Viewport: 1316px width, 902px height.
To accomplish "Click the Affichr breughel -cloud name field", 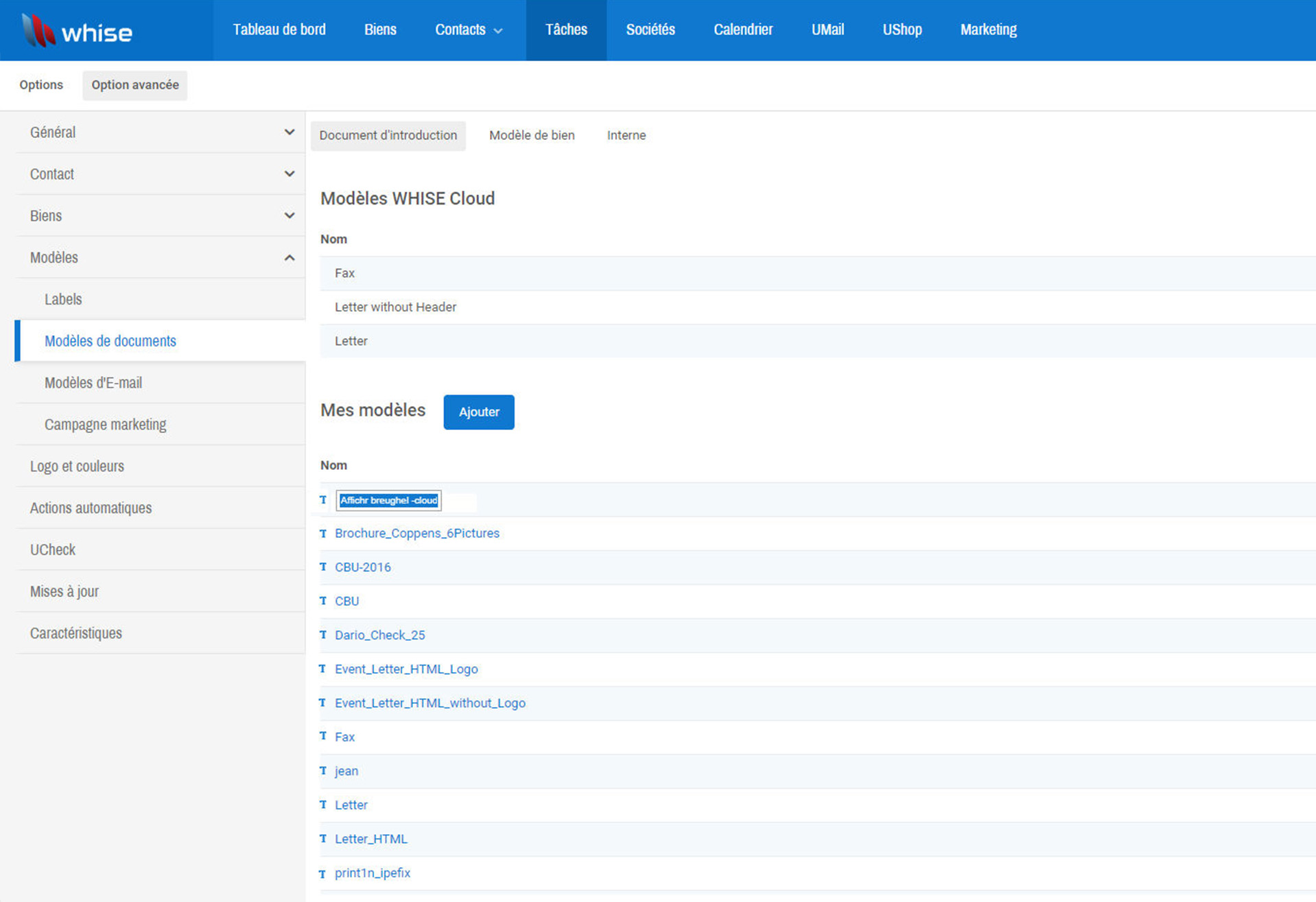I will 389,501.
